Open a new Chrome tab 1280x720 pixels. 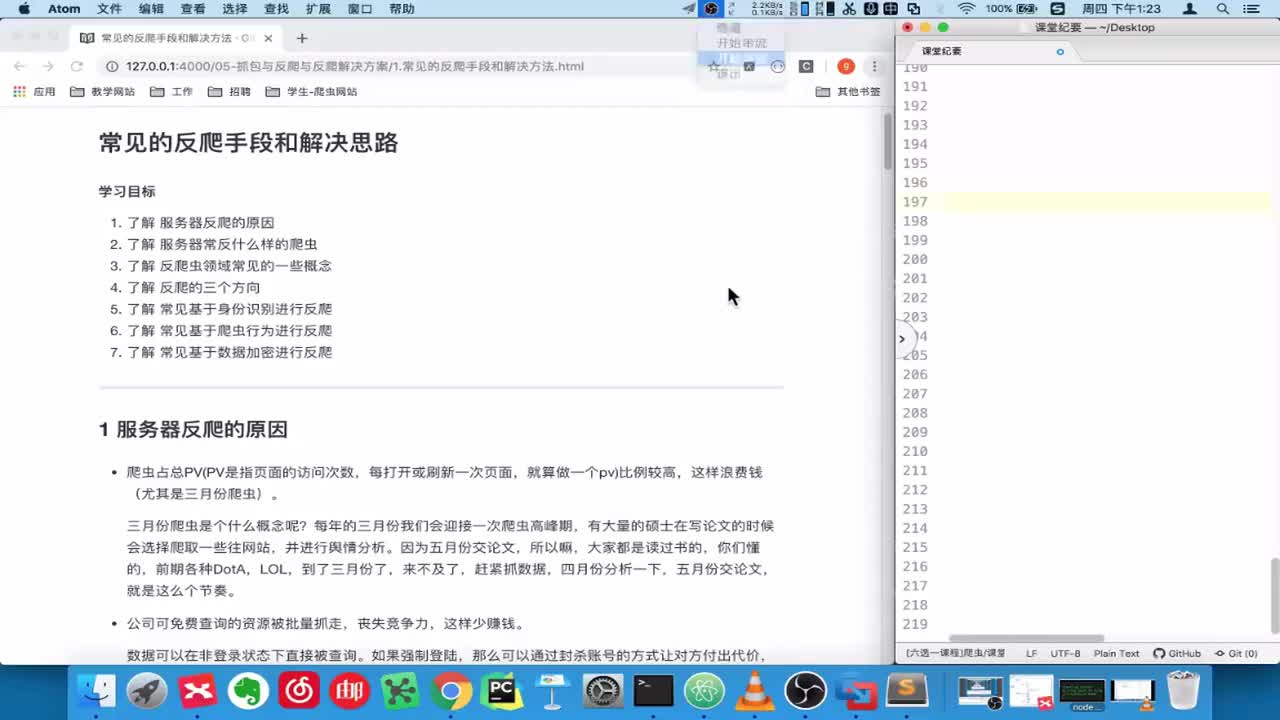point(302,38)
